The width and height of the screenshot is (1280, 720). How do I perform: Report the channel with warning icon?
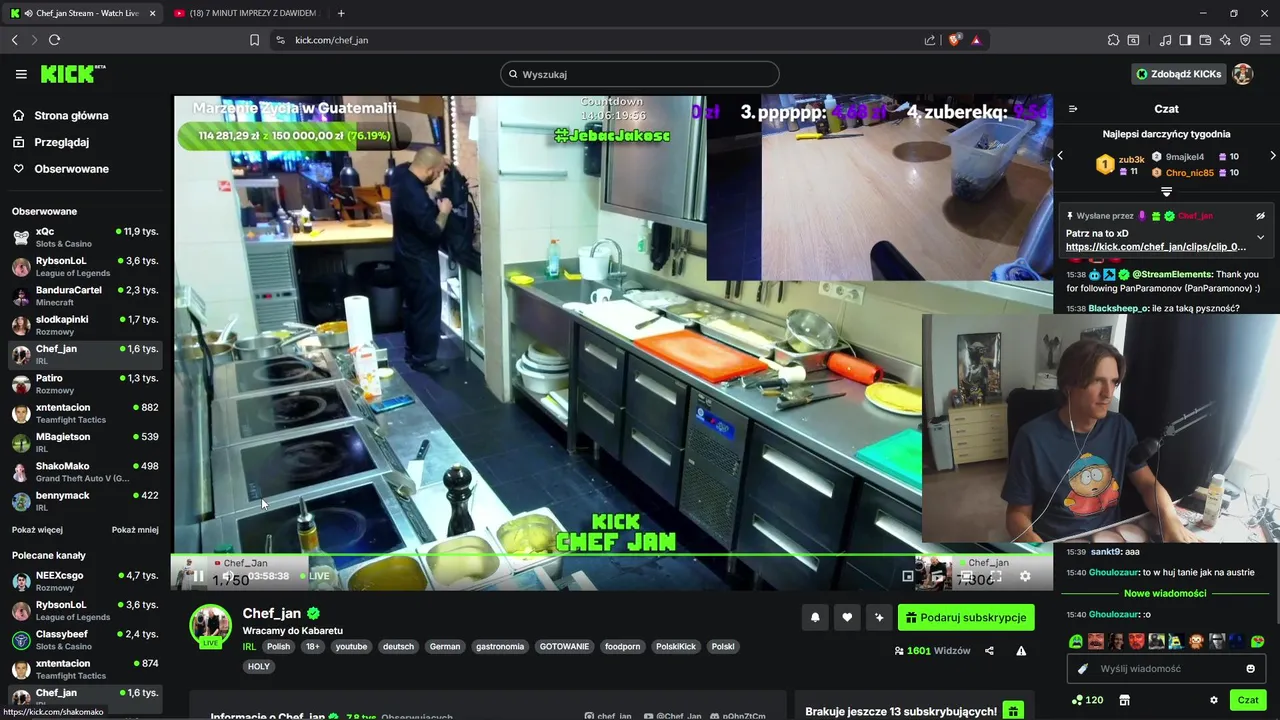click(1021, 651)
